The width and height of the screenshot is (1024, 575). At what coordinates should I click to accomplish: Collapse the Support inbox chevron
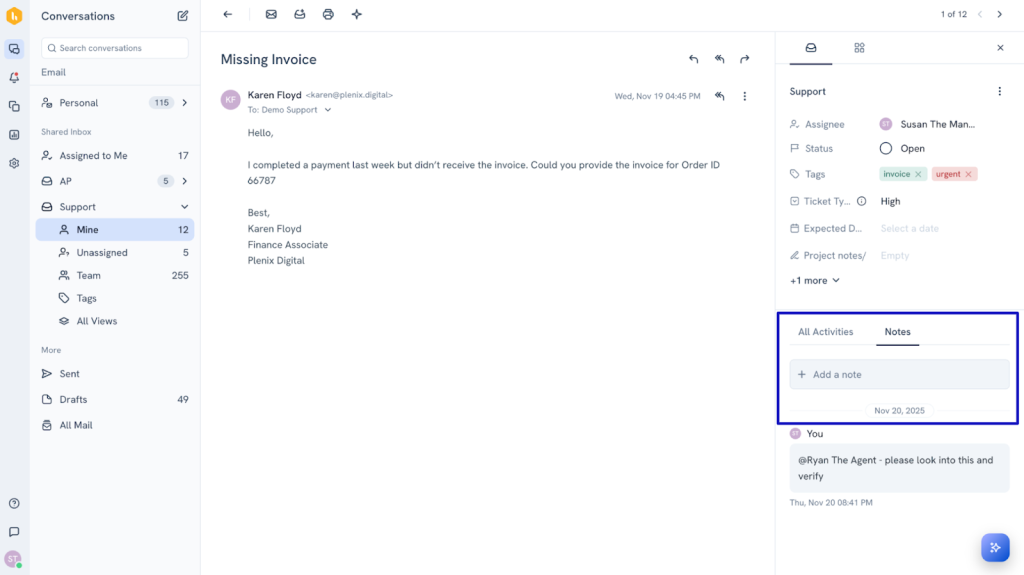coord(185,206)
